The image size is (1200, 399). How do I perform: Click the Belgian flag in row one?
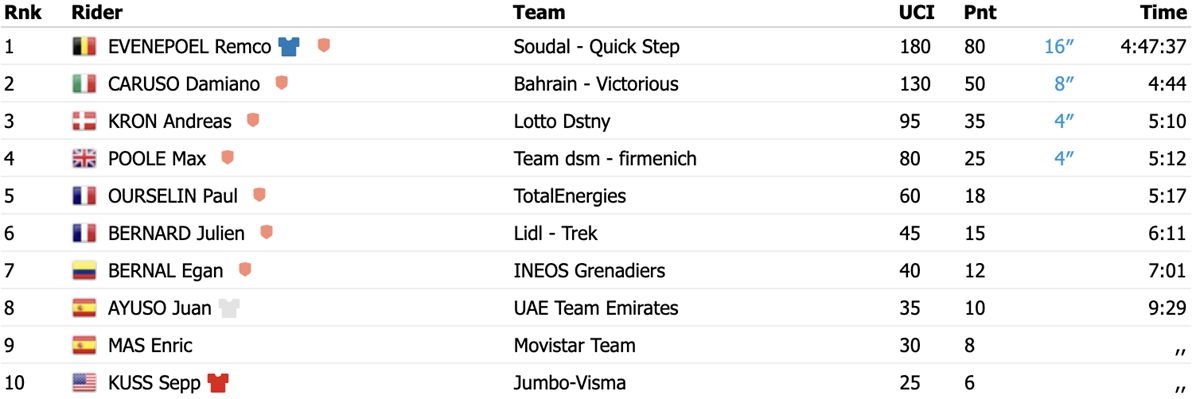(84, 47)
